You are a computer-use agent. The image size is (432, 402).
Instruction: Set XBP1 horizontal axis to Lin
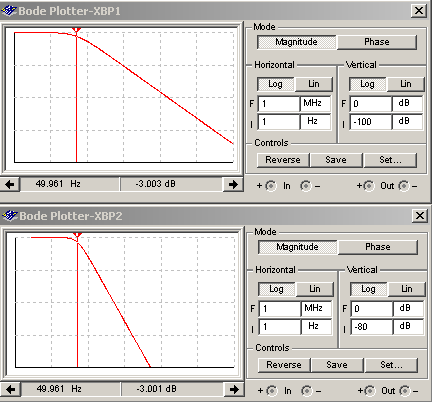tap(314, 84)
